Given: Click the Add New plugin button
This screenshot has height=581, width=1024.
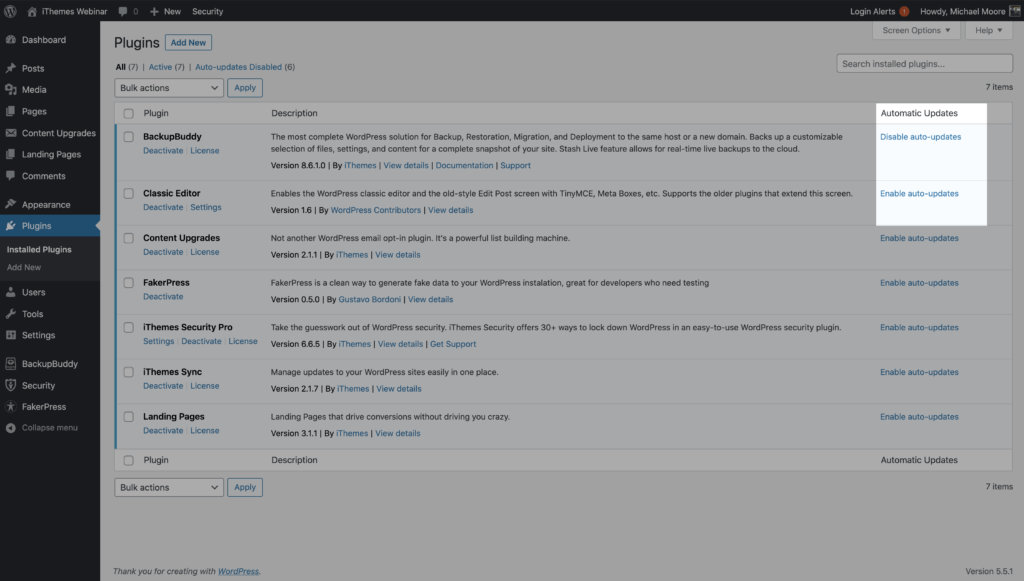Looking at the screenshot, I should (x=188, y=42).
